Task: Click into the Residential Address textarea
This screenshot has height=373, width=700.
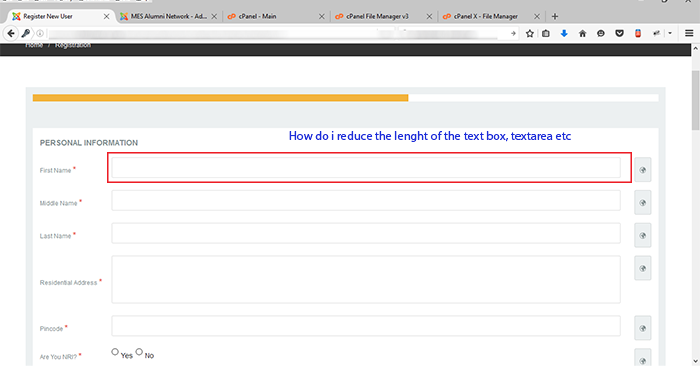Action: [366, 279]
